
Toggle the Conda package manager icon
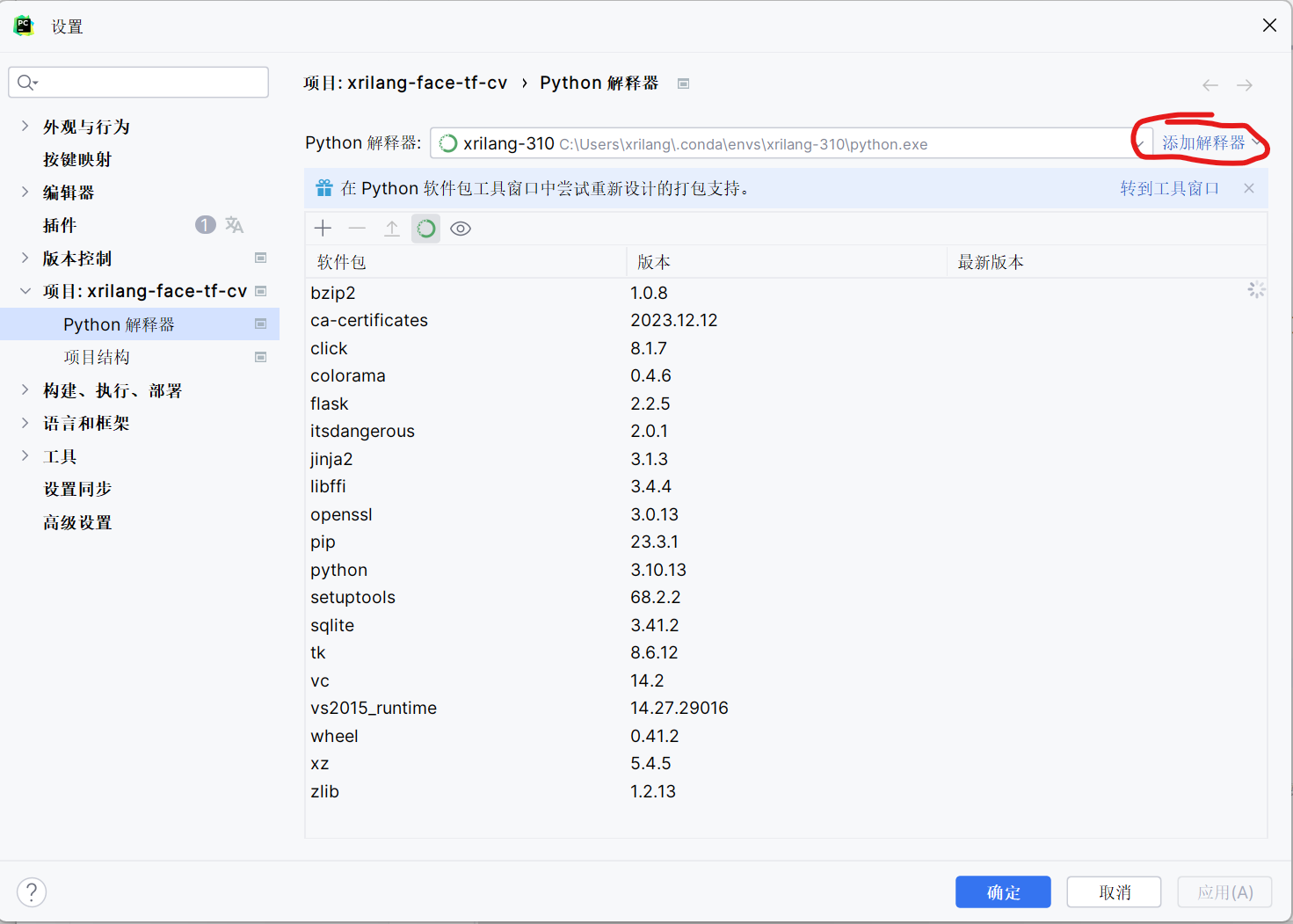pyautogui.click(x=426, y=229)
